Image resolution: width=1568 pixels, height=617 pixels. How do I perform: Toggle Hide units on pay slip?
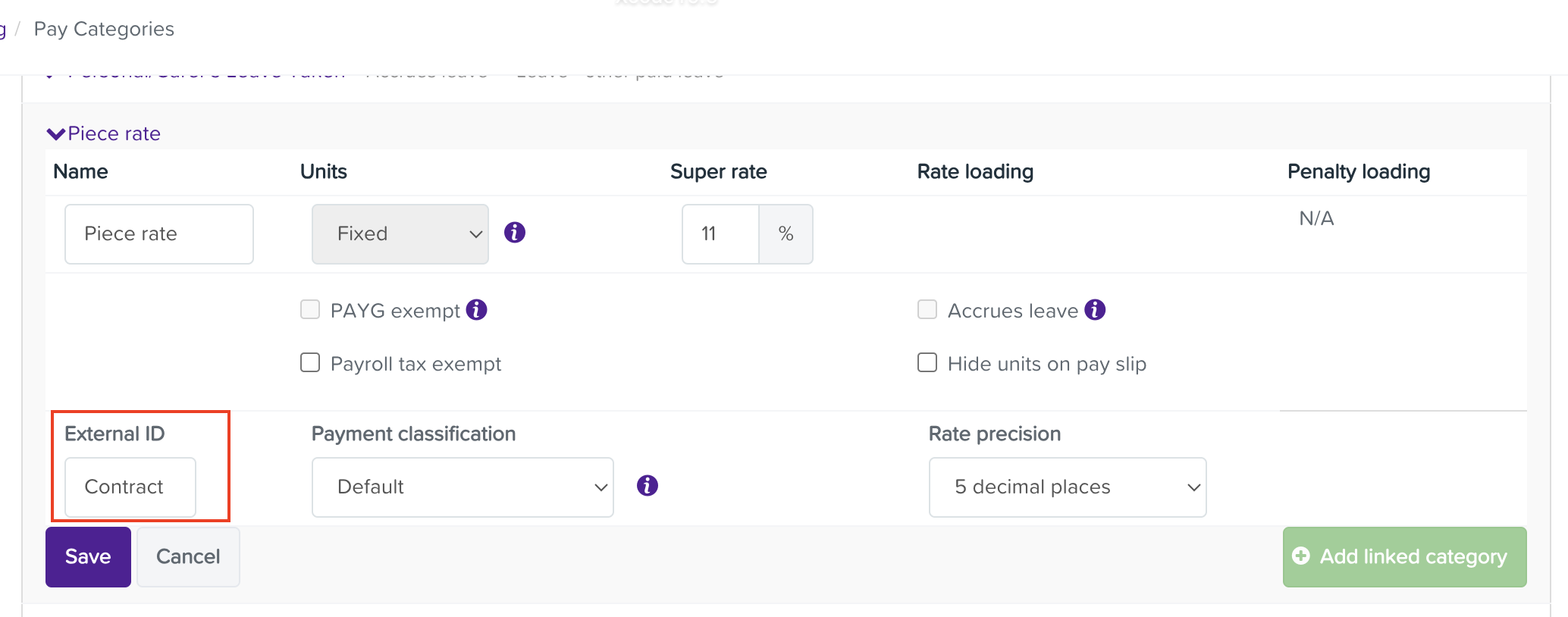[x=927, y=362]
